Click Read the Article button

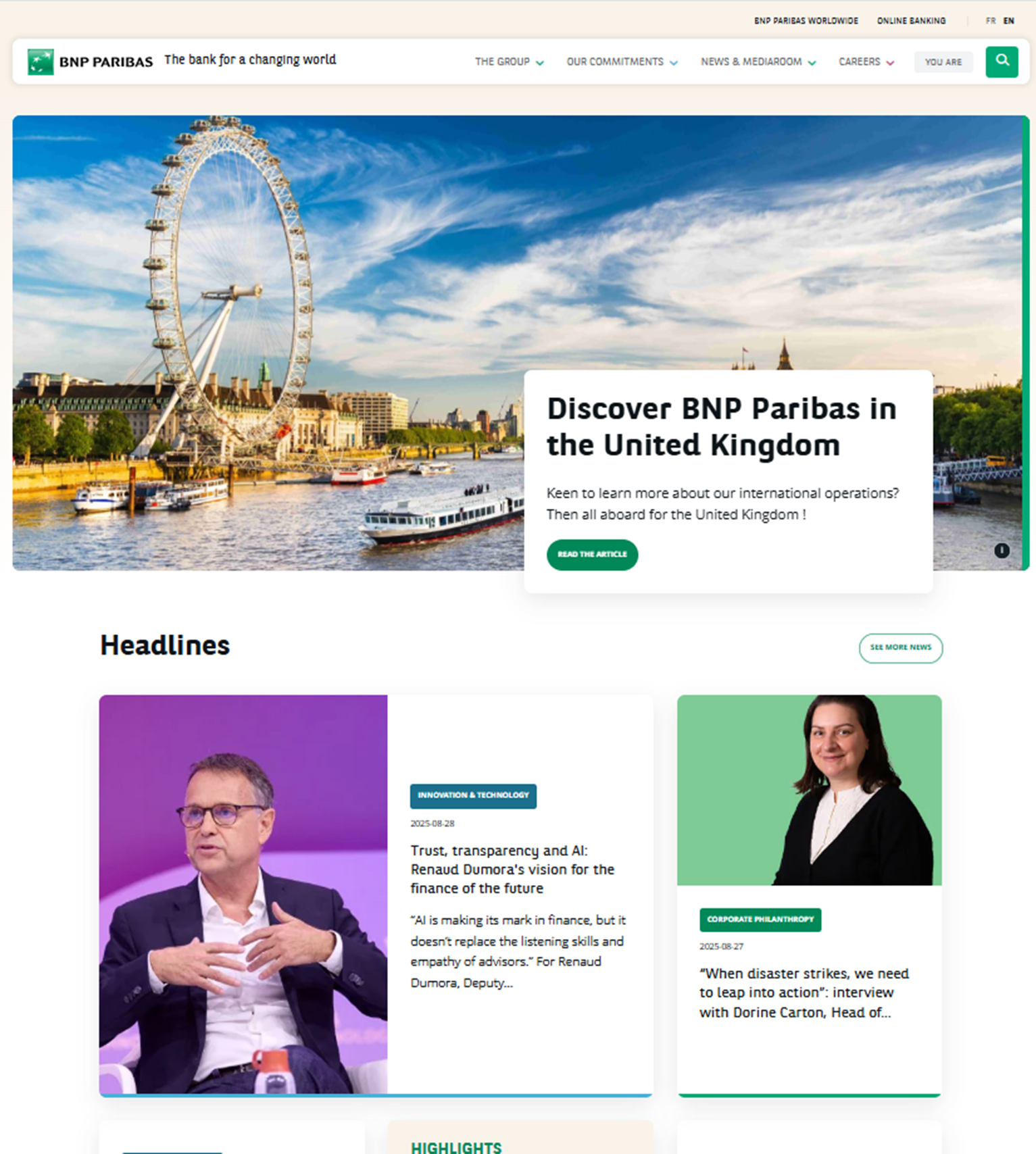pyautogui.click(x=592, y=555)
